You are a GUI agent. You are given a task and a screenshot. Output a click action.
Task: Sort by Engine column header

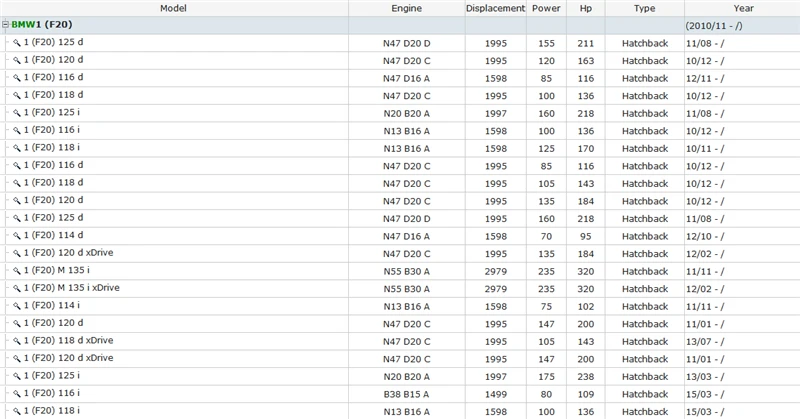tap(407, 8)
